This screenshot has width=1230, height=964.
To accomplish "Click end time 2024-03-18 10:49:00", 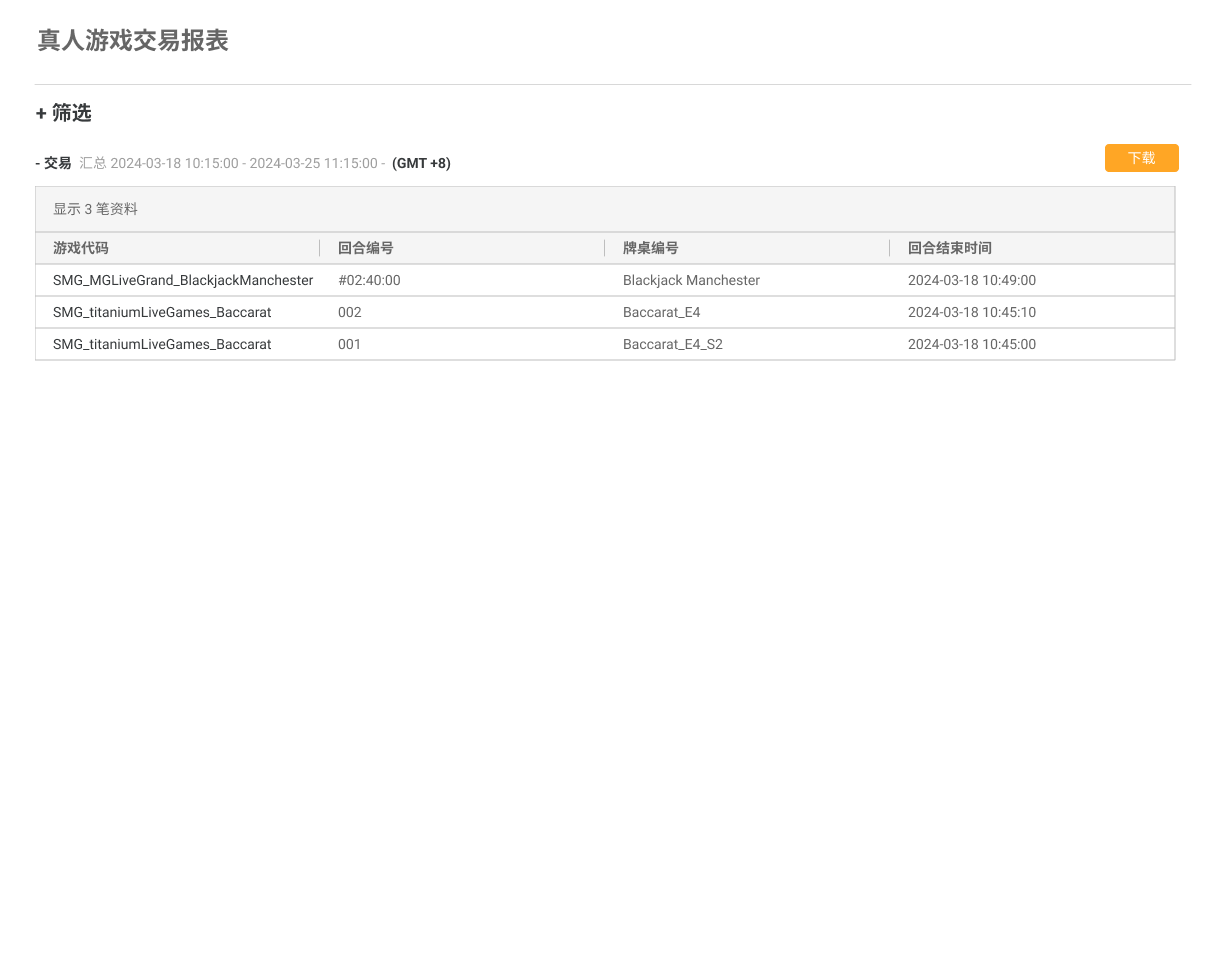I will point(972,280).
